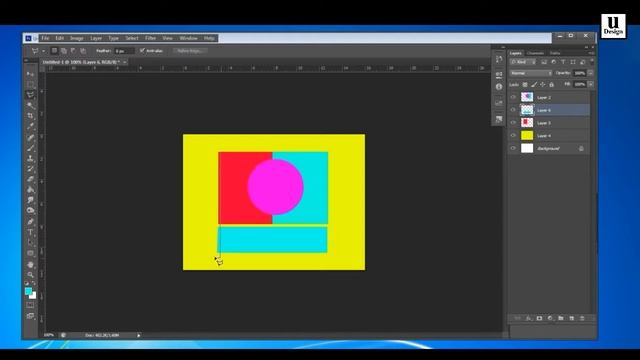Create a new layer
This screenshot has width=640, height=360.
click(x=571, y=318)
